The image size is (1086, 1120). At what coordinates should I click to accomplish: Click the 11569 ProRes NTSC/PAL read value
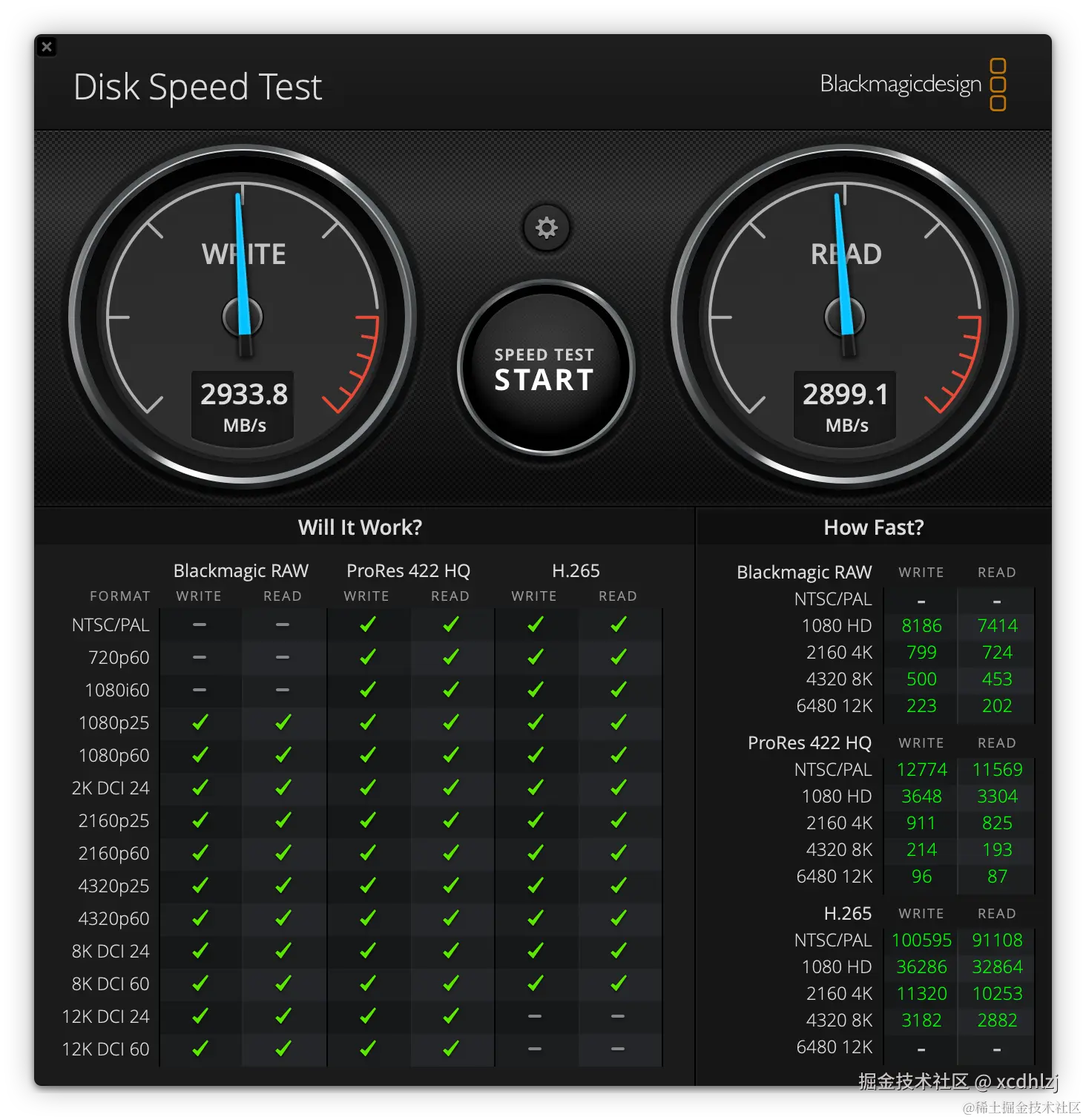(x=997, y=770)
